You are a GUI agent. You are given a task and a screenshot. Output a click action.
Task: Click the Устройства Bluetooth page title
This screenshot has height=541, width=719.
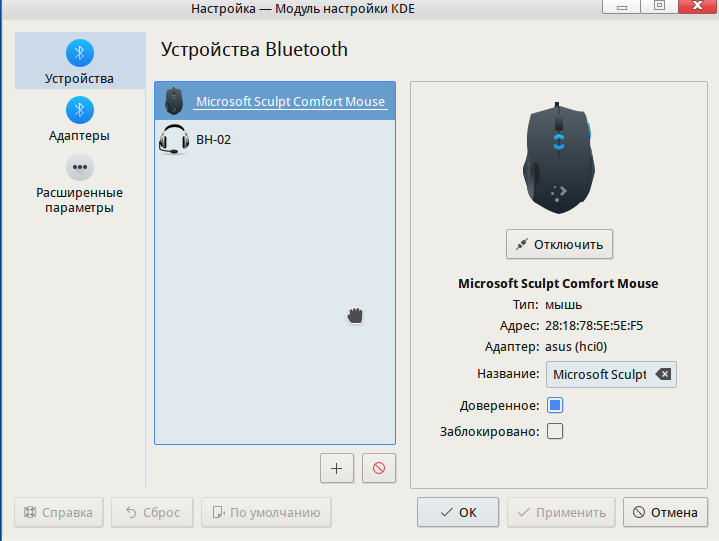254,50
